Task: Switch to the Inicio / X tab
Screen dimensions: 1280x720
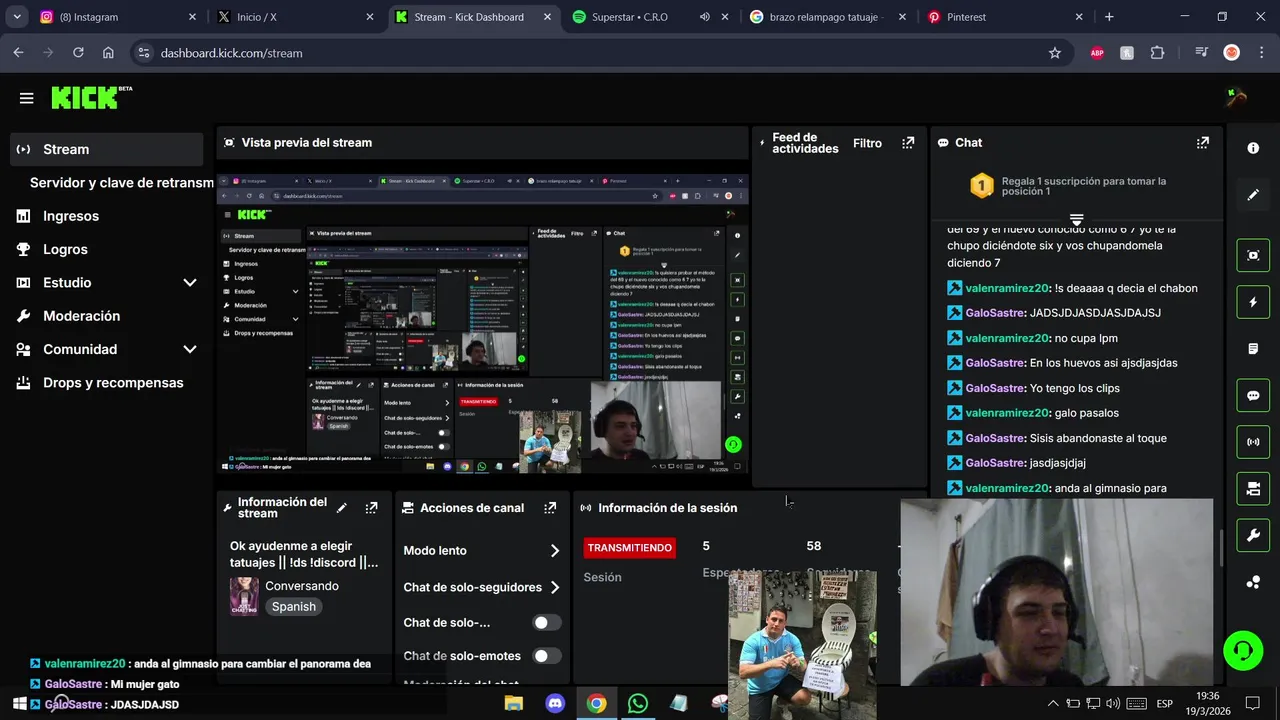Action: (x=293, y=17)
